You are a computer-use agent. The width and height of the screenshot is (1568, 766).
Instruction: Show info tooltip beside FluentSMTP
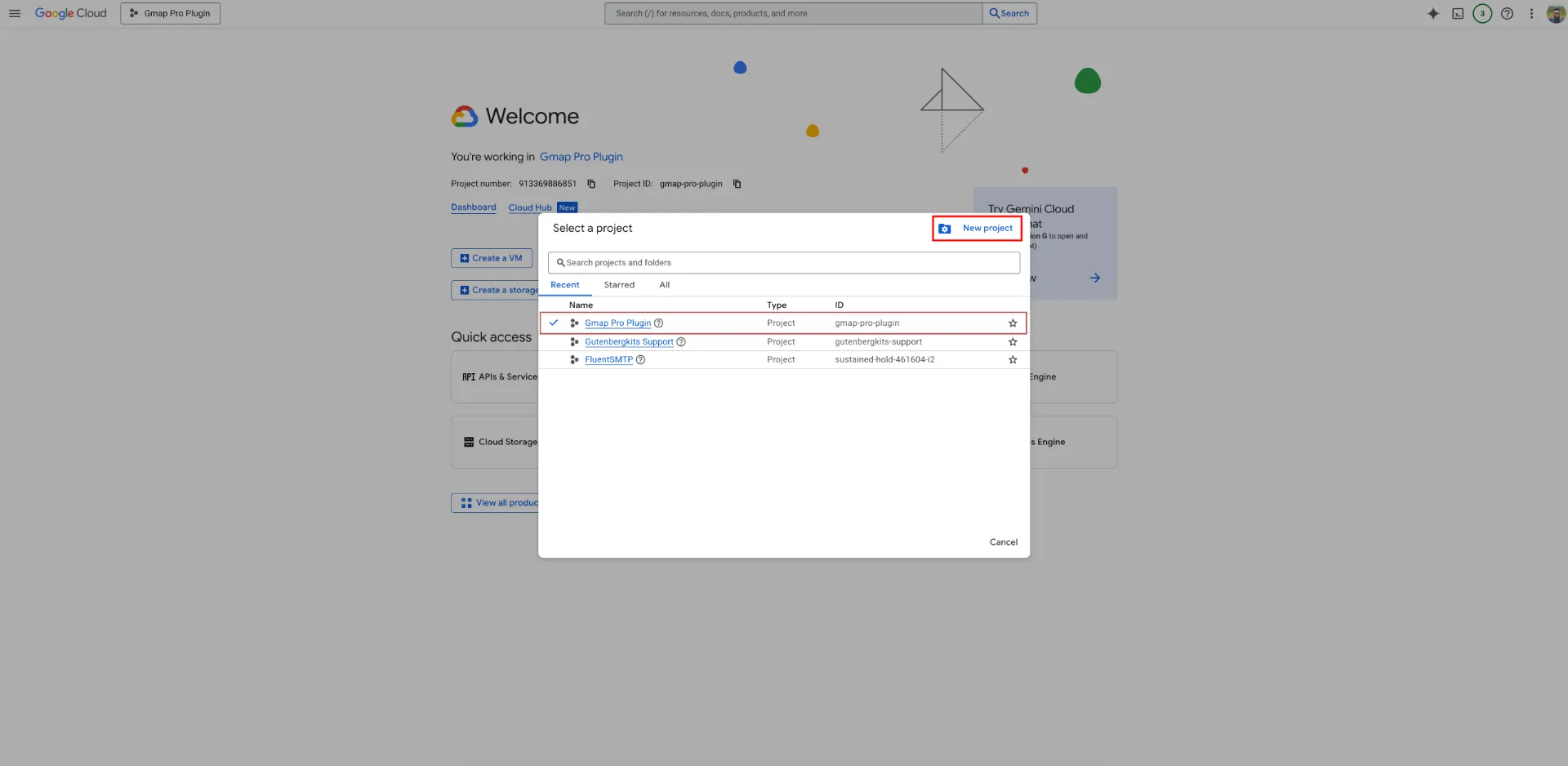tap(641, 360)
